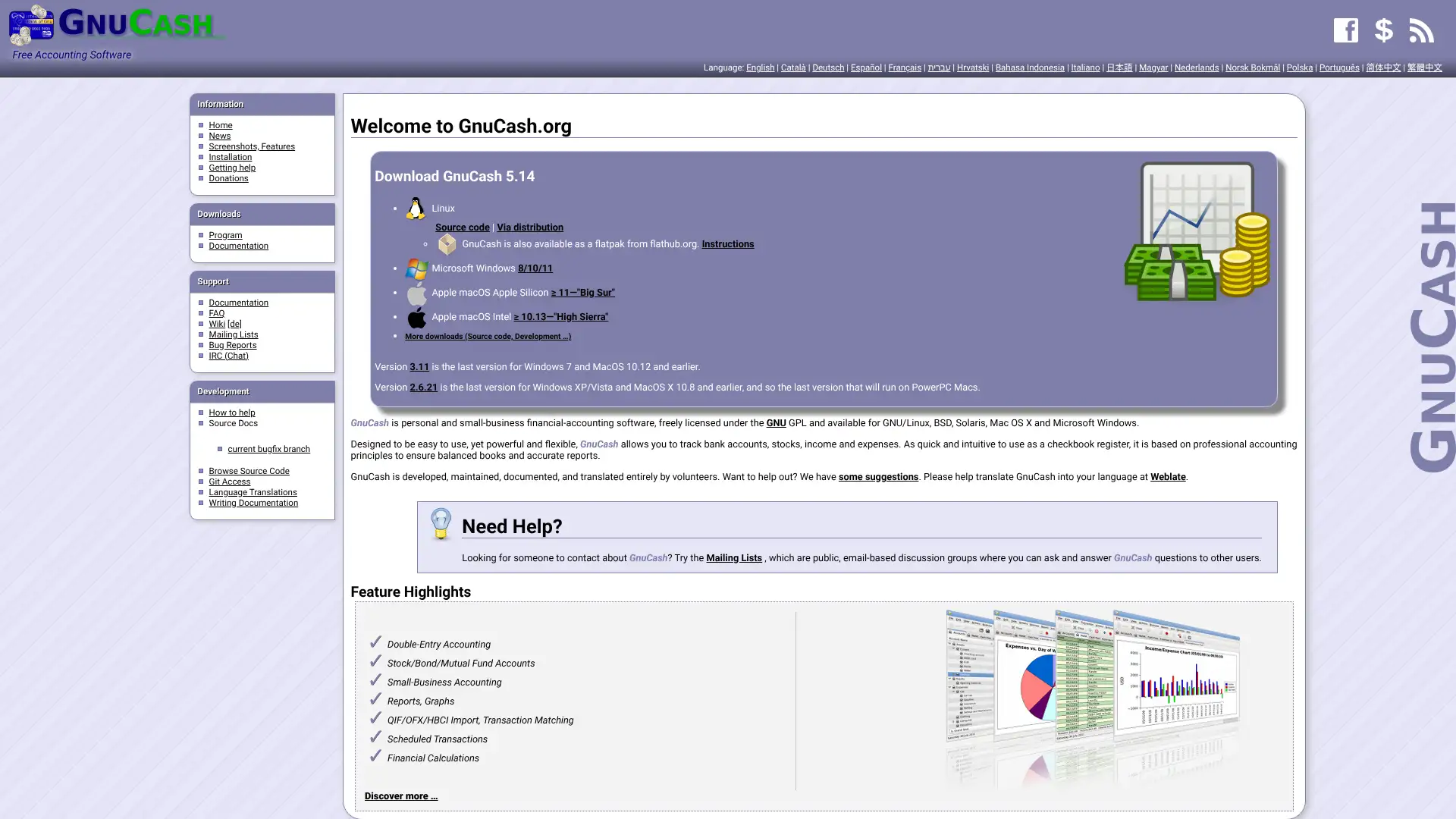Screen dimensions: 1456x819
Task: Switch language to Norsk Bokmål
Action: (x=1252, y=68)
